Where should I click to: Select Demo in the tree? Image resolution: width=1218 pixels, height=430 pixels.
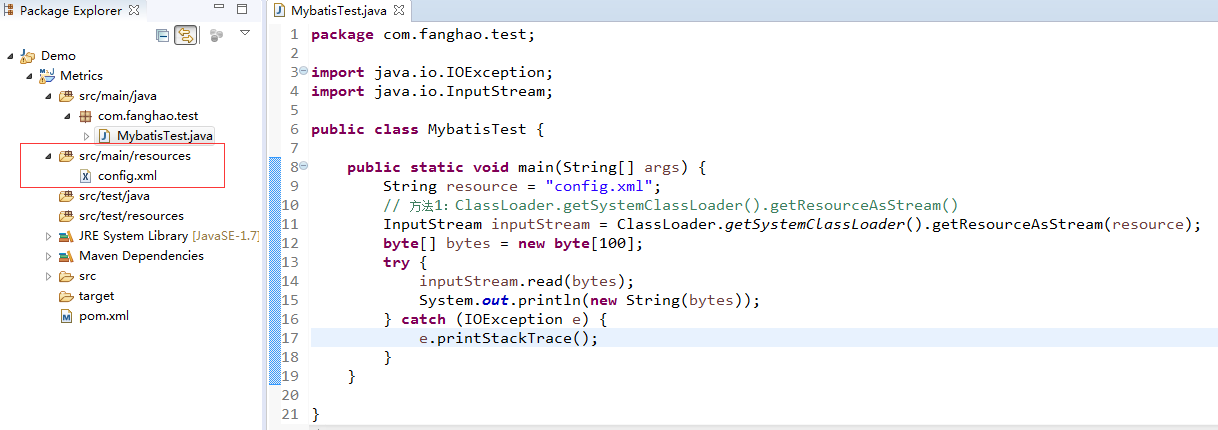pyautogui.click(x=58, y=56)
